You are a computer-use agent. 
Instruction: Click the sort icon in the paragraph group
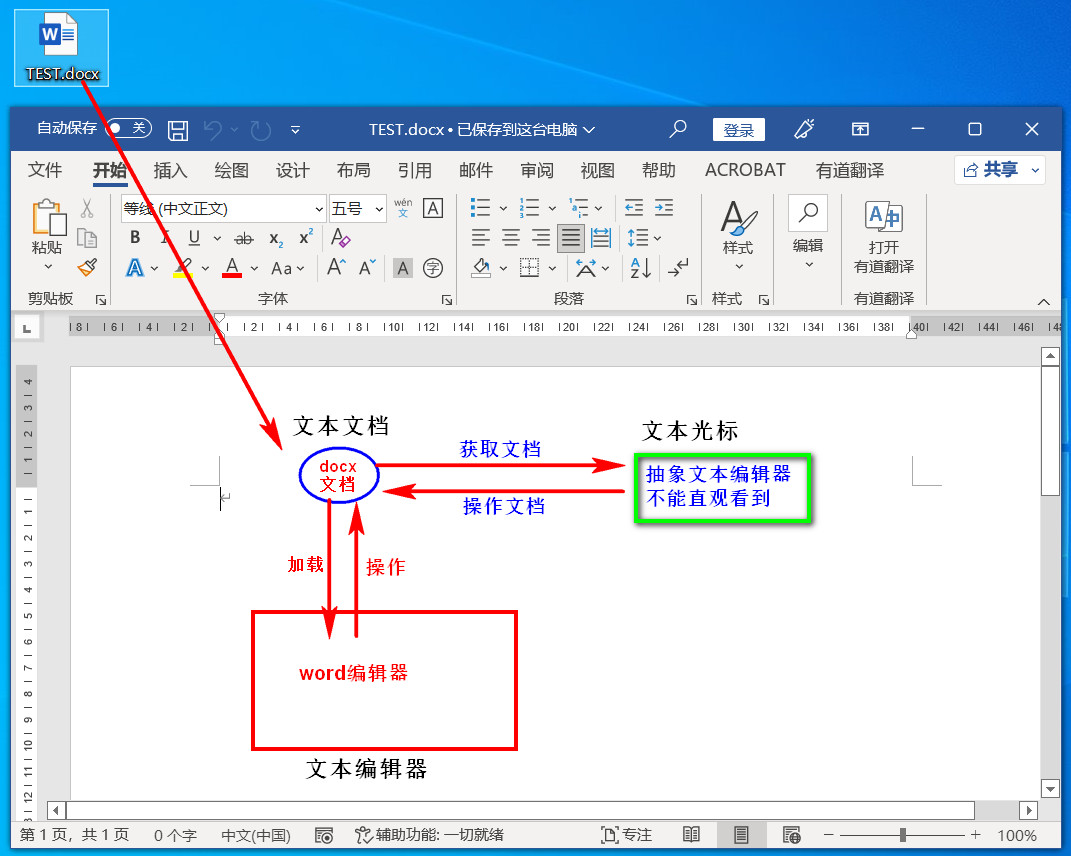639,267
